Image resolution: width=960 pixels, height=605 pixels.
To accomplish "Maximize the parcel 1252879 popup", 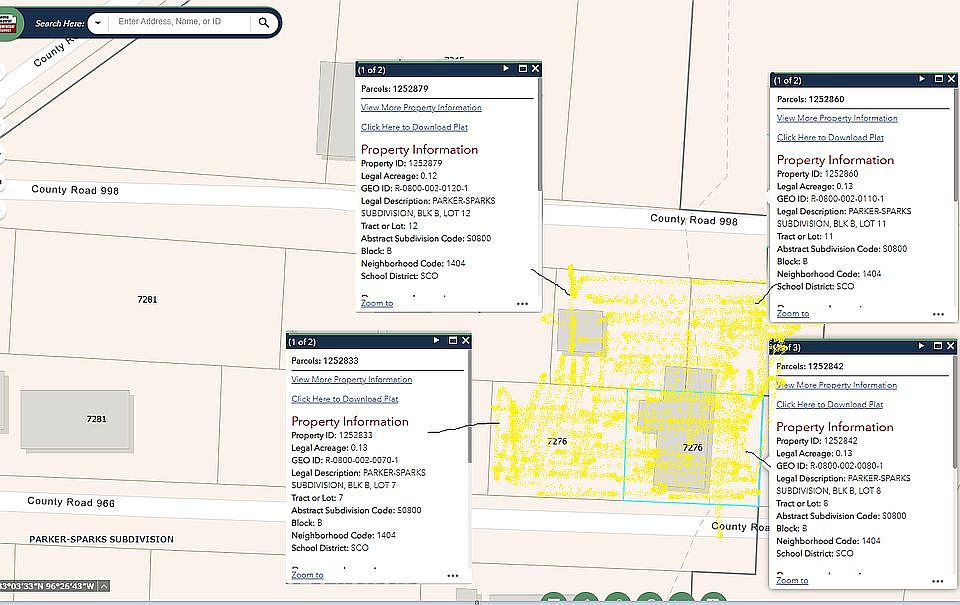I will coord(522,69).
